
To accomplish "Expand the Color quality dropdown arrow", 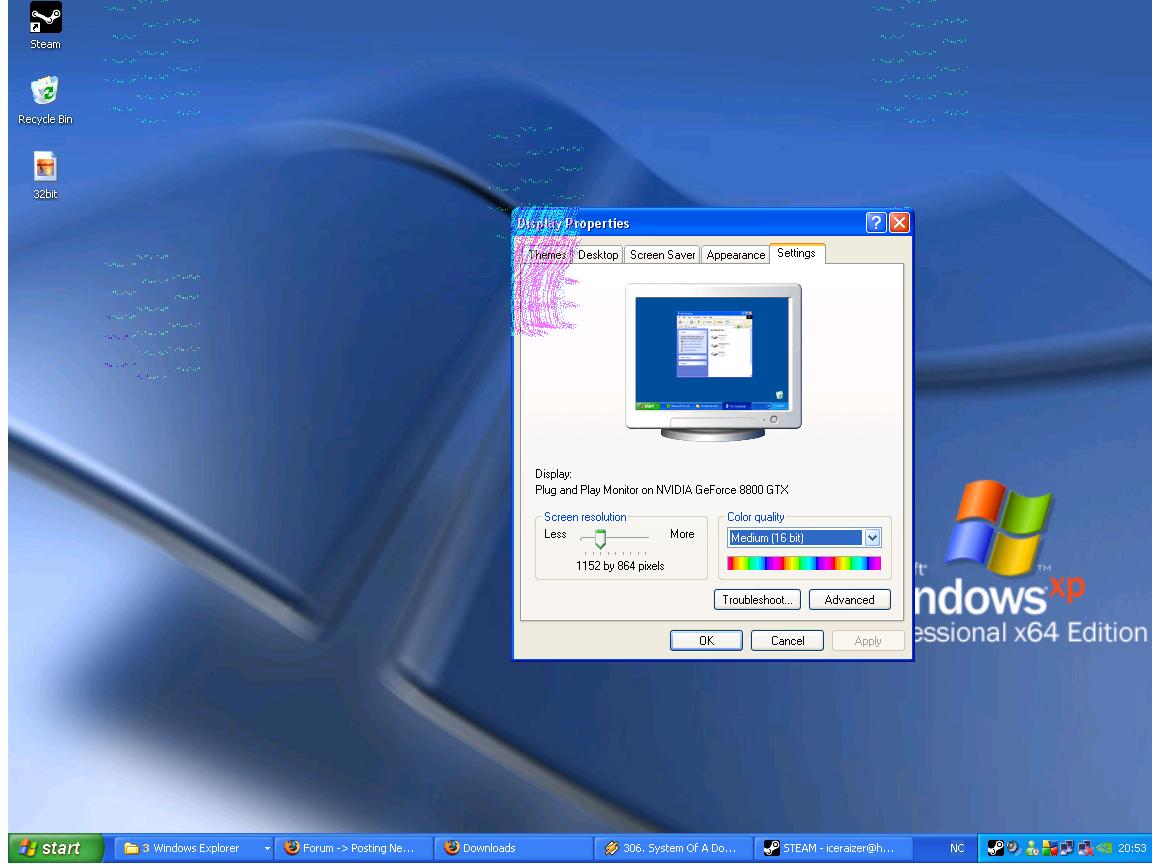I will [x=872, y=538].
